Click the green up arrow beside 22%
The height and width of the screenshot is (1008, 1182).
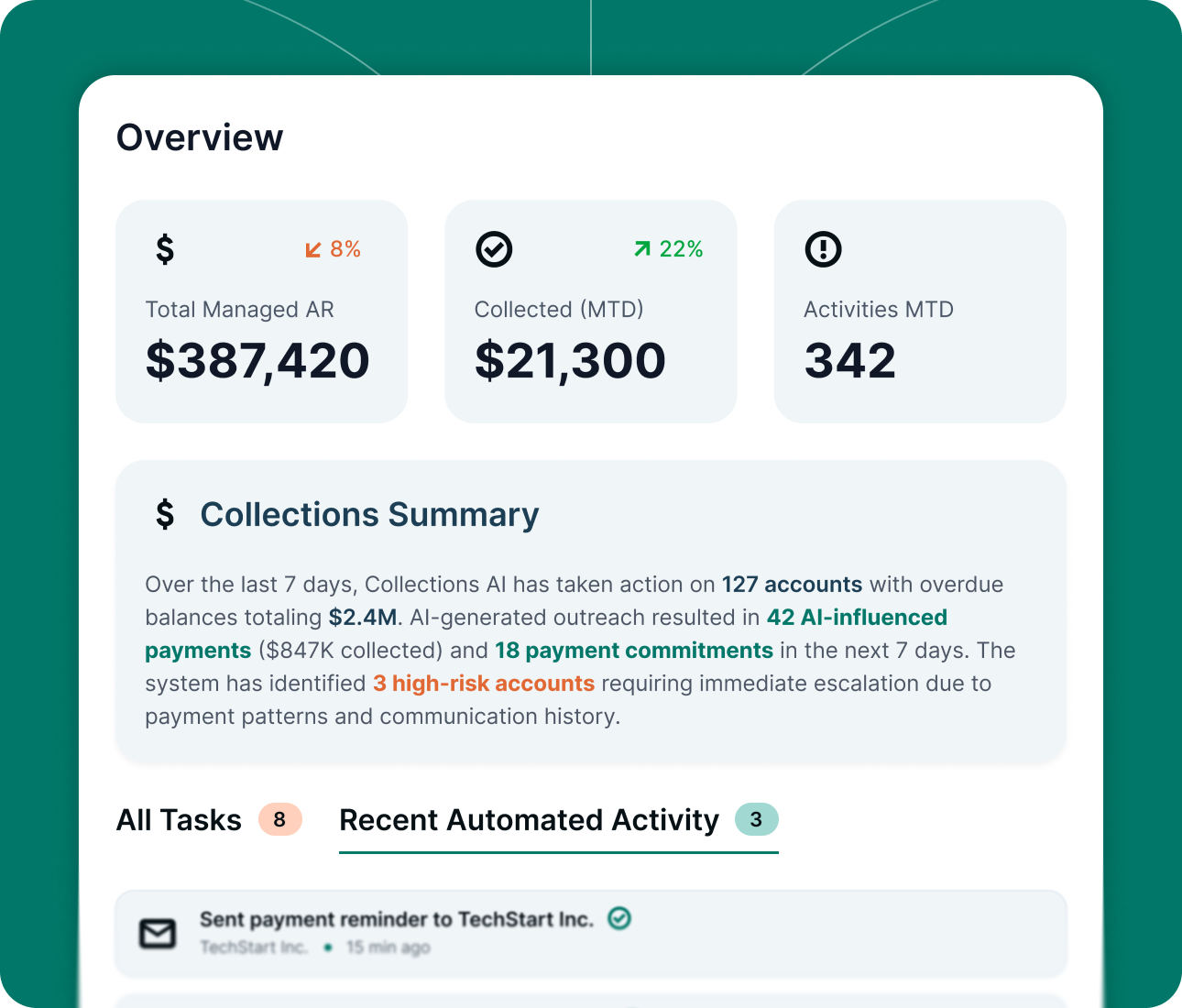pos(642,248)
